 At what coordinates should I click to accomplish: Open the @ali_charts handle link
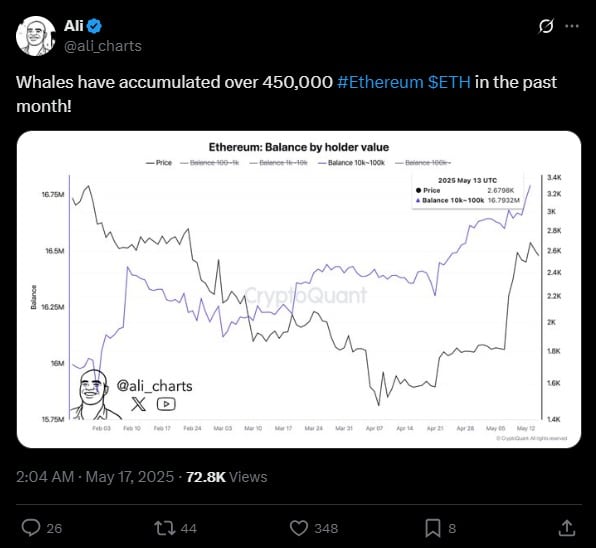(103, 46)
